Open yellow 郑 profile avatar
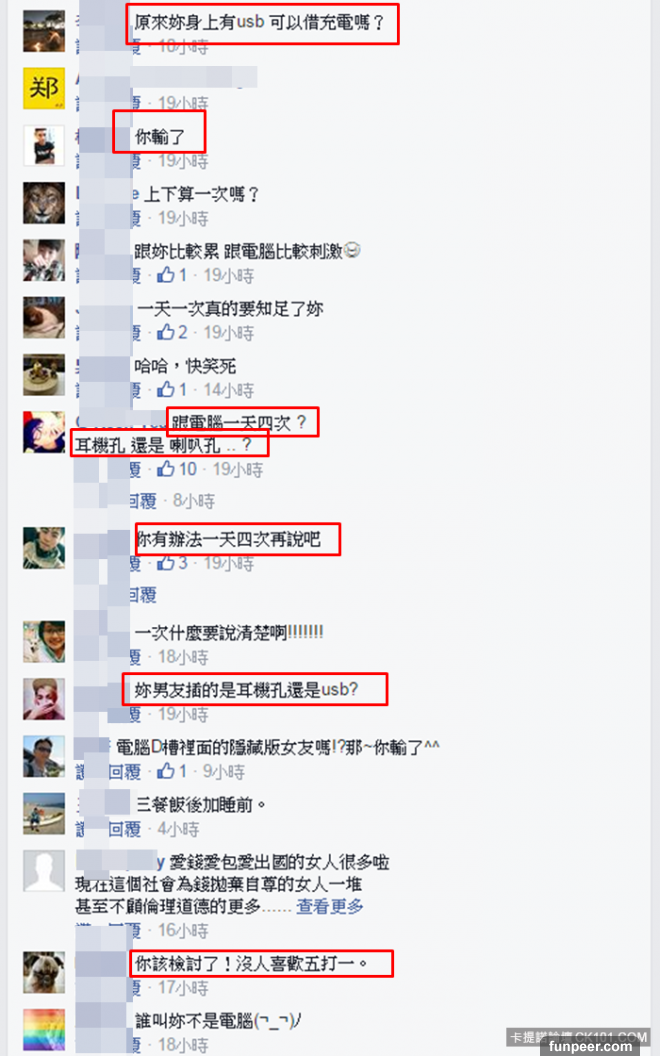Image resolution: width=660 pixels, height=1056 pixels. 44,88
